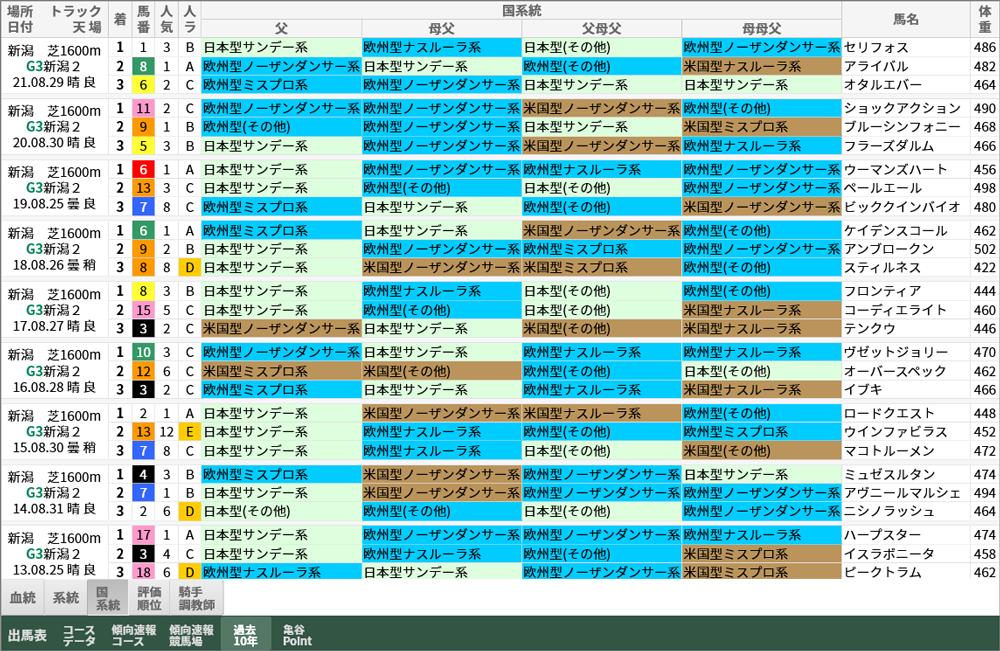This screenshot has width=1000, height=651.
Task: Click horse name フロンティア
Action: 883,291
